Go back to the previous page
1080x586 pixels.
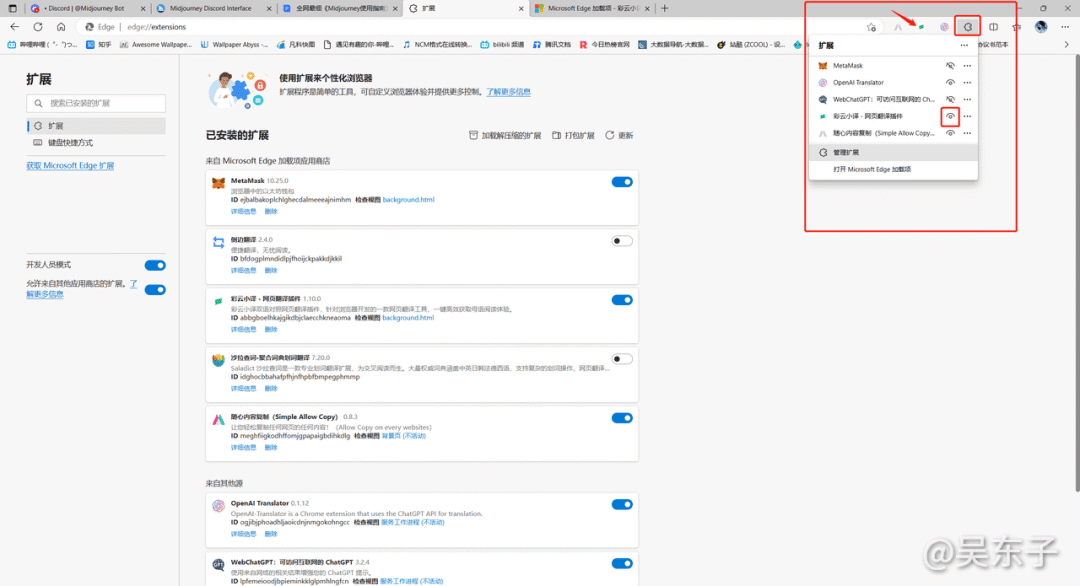coord(14,27)
